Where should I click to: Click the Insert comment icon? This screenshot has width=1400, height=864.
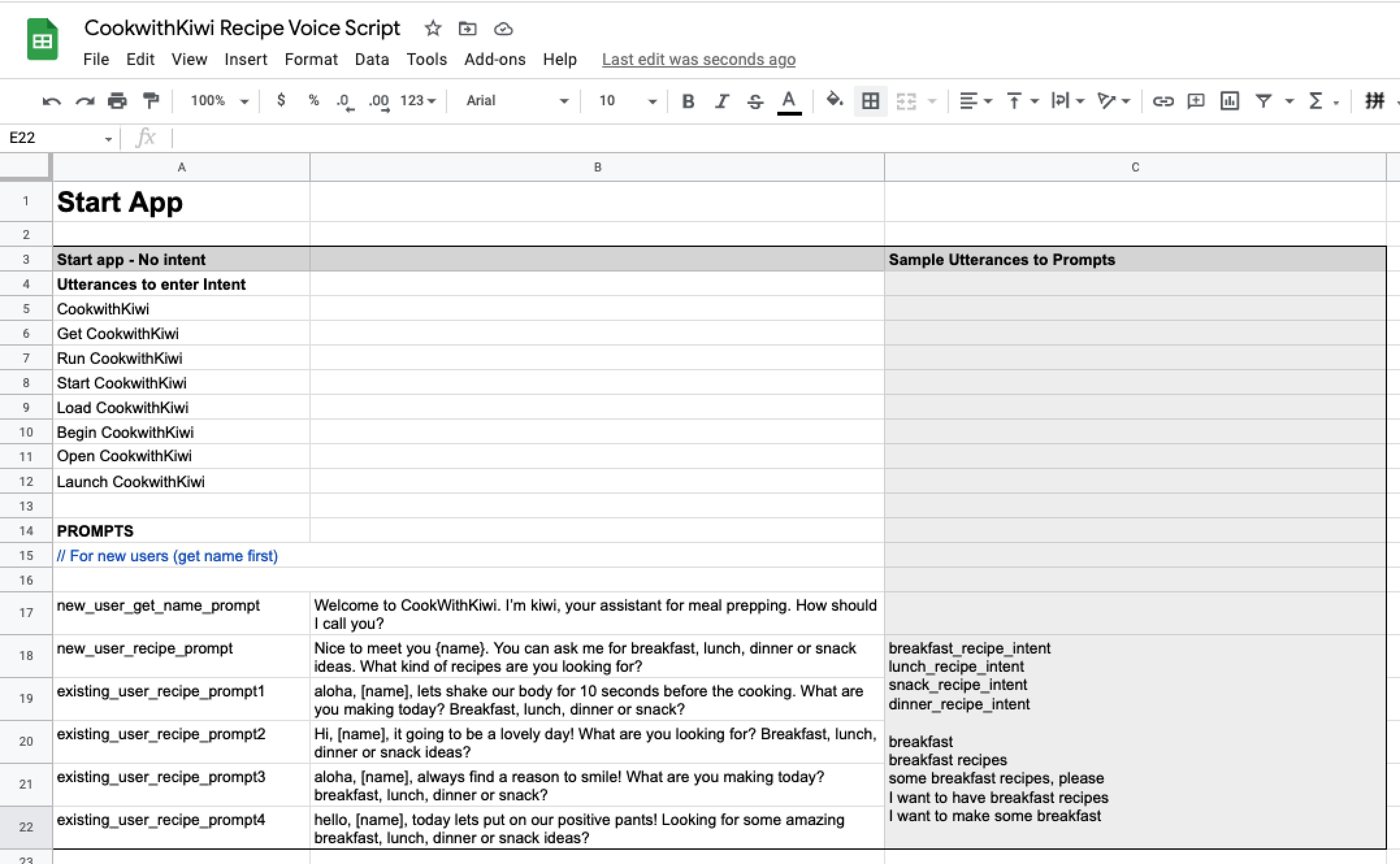coord(1195,101)
